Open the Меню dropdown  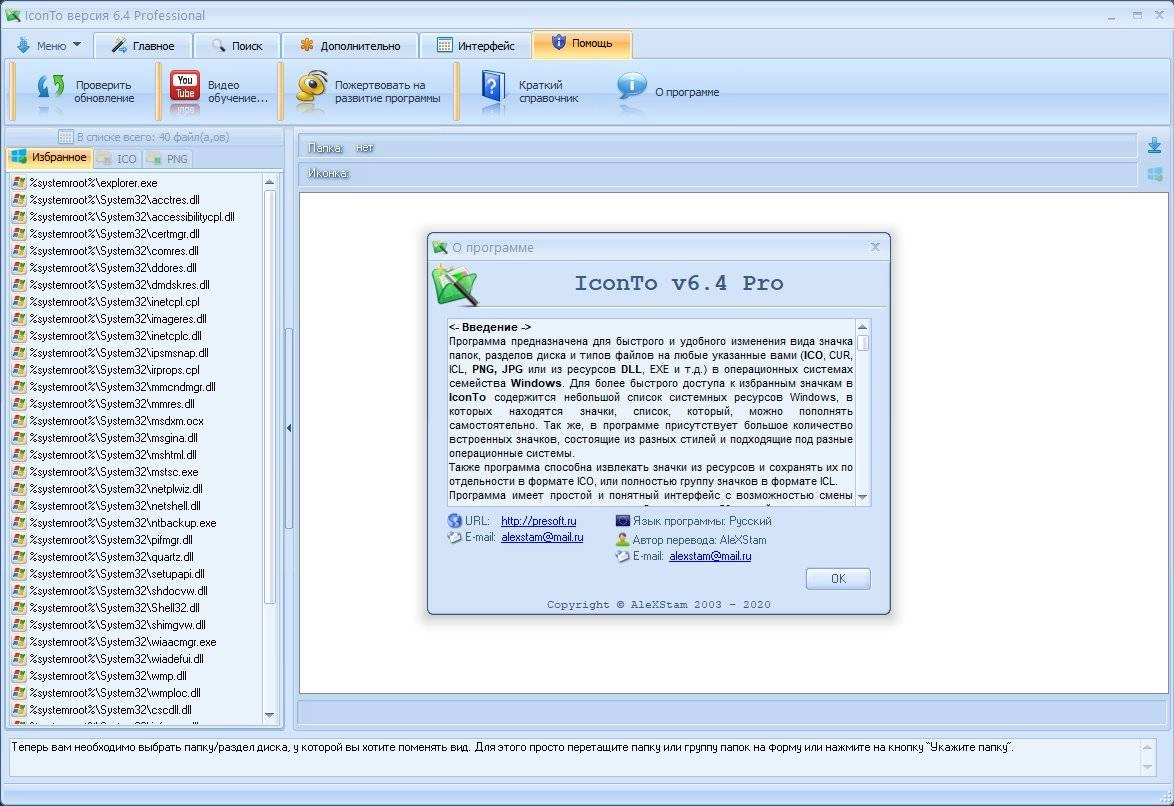48,46
